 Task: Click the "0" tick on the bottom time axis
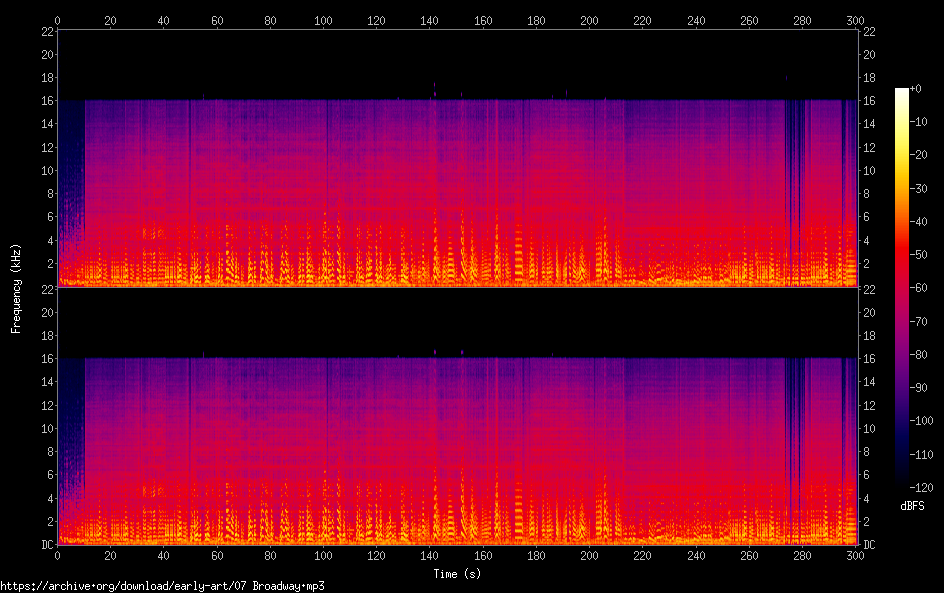(57, 556)
